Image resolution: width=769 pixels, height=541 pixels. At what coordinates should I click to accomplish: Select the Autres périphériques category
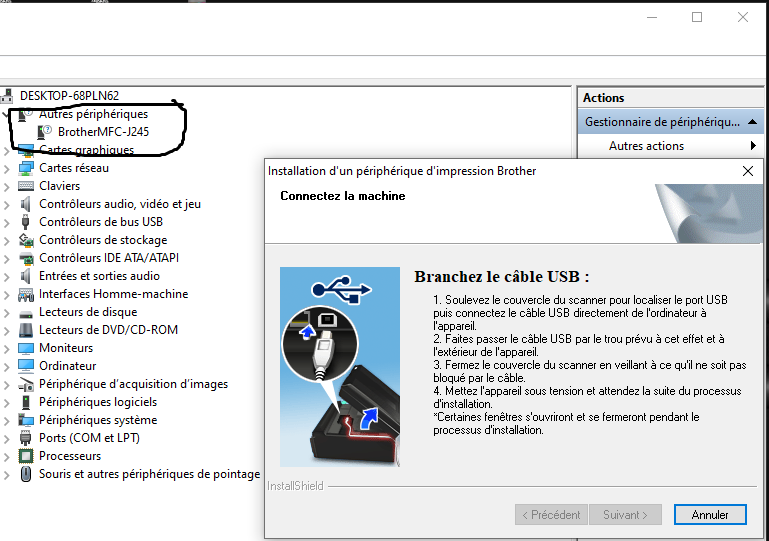pos(94,114)
